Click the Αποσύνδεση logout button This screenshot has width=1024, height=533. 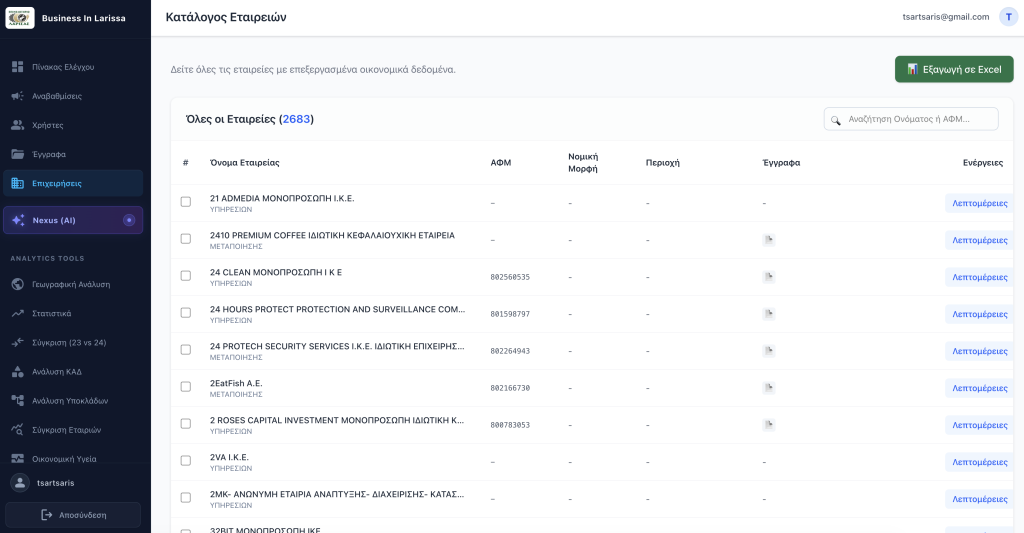coord(73,515)
